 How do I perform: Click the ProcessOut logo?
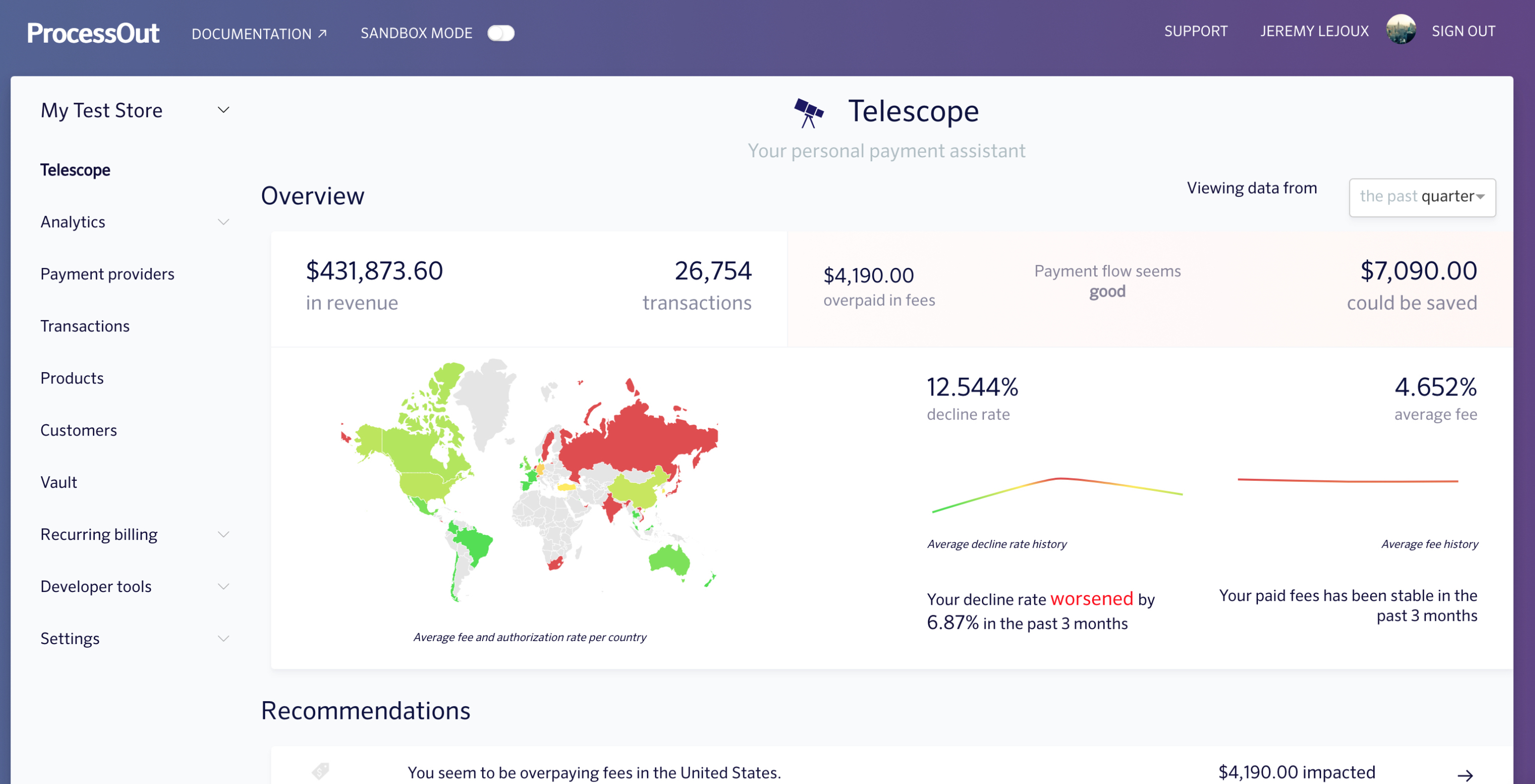(x=93, y=33)
